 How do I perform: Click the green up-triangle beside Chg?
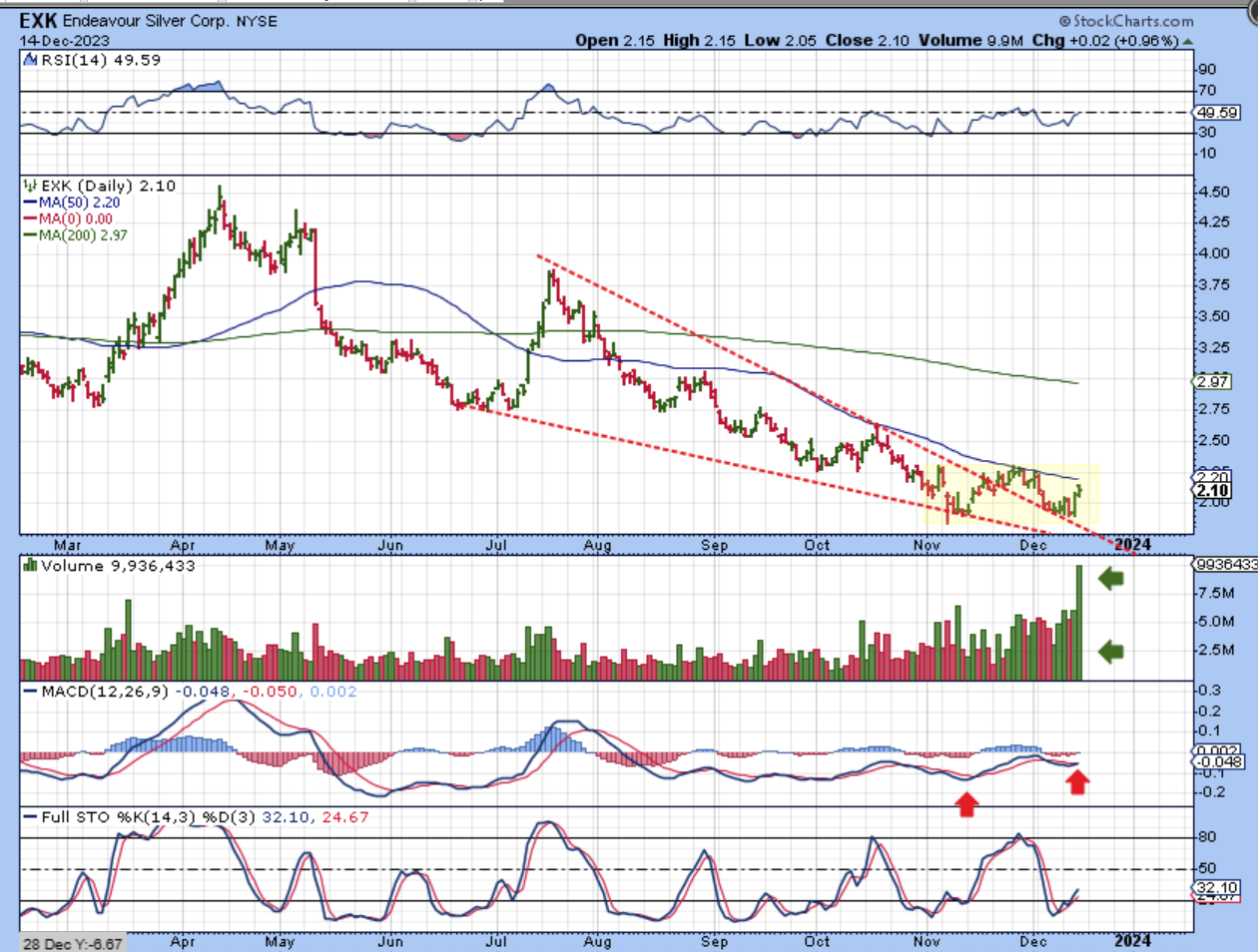[x=1187, y=41]
